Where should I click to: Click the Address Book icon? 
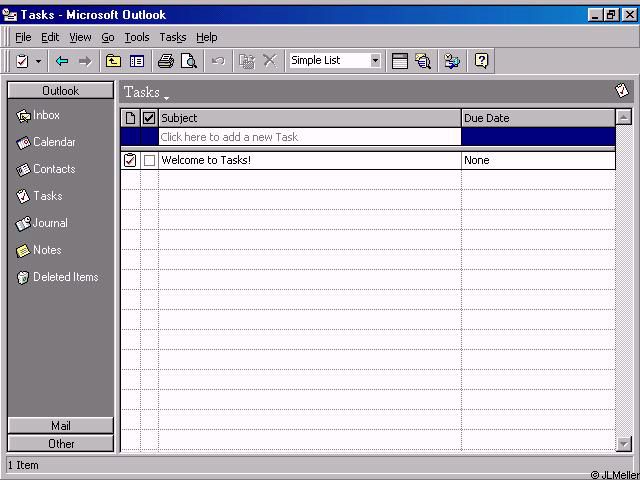point(452,61)
